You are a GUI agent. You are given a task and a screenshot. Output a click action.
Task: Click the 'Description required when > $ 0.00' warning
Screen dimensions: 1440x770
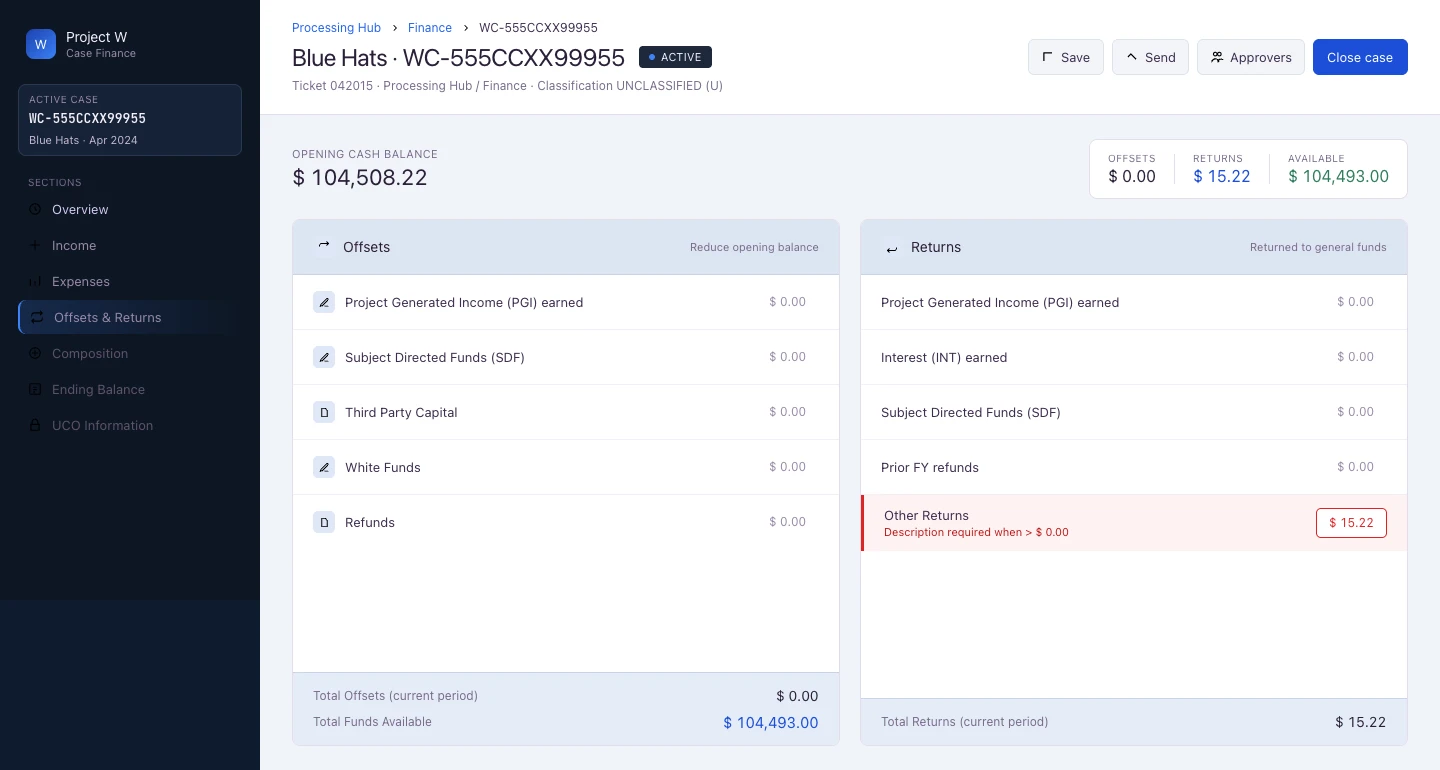[976, 533]
